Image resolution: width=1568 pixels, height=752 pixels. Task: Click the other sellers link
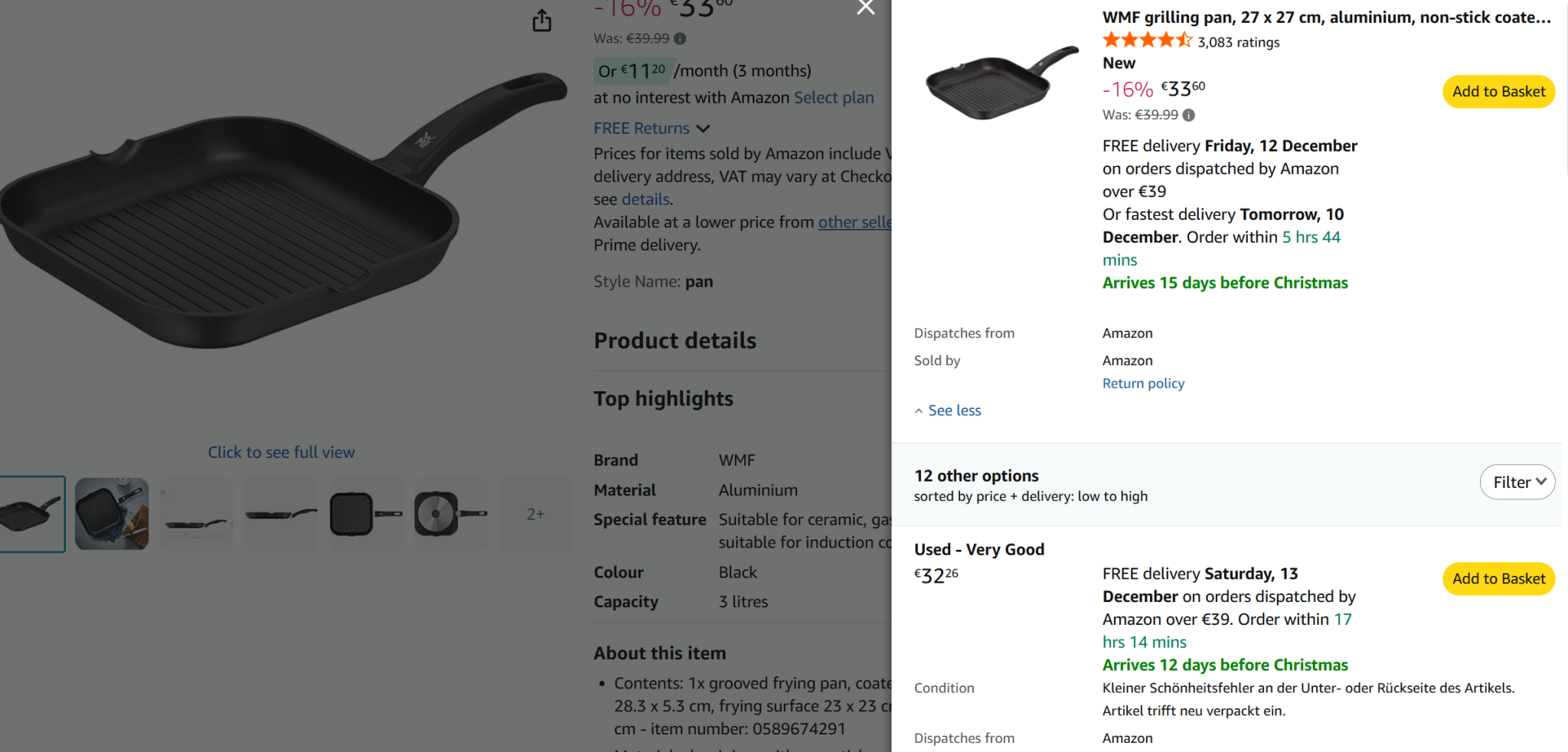[854, 222]
